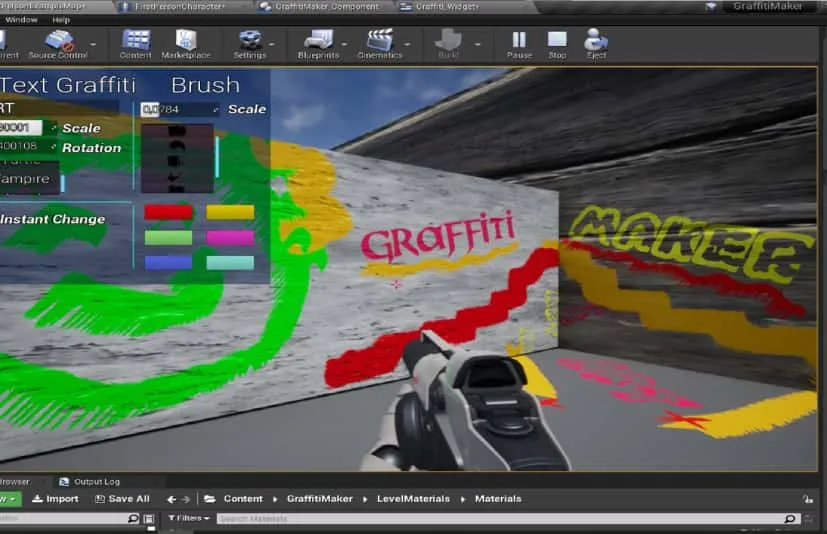
Task: Open the Settings toolbar icon
Action: (250, 43)
